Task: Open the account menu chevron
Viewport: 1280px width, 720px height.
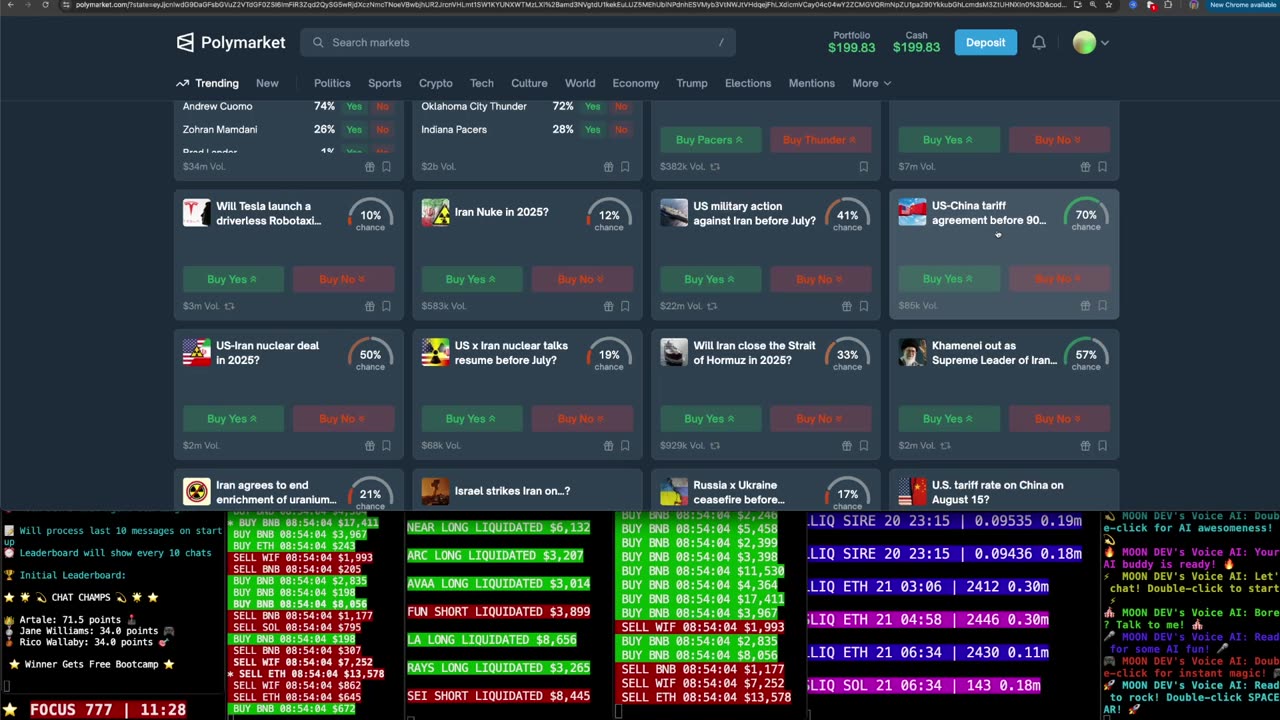Action: [x=1105, y=43]
